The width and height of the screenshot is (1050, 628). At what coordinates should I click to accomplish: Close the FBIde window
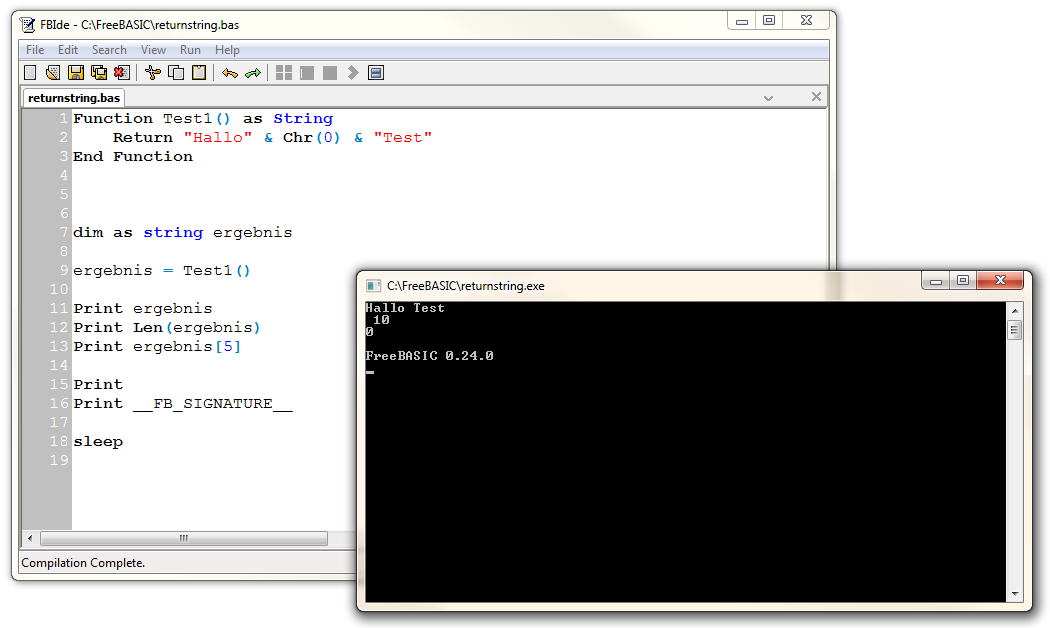806,21
